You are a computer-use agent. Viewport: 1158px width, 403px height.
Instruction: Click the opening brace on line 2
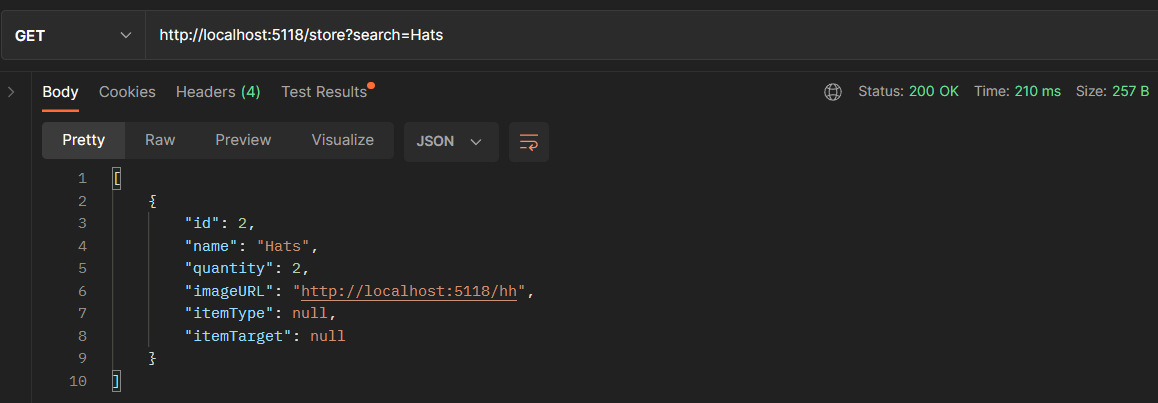coord(152,201)
